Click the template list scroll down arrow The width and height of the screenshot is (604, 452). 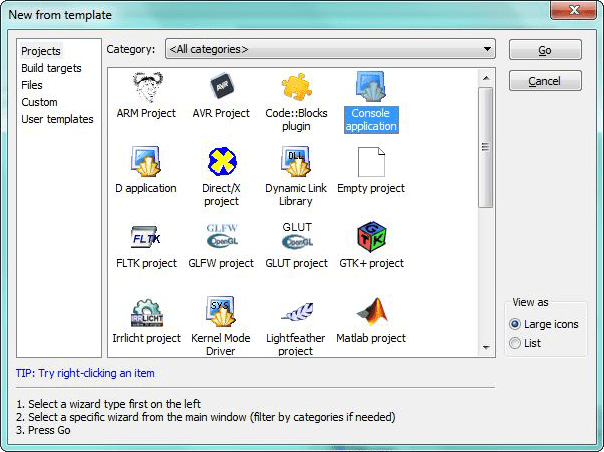486,348
